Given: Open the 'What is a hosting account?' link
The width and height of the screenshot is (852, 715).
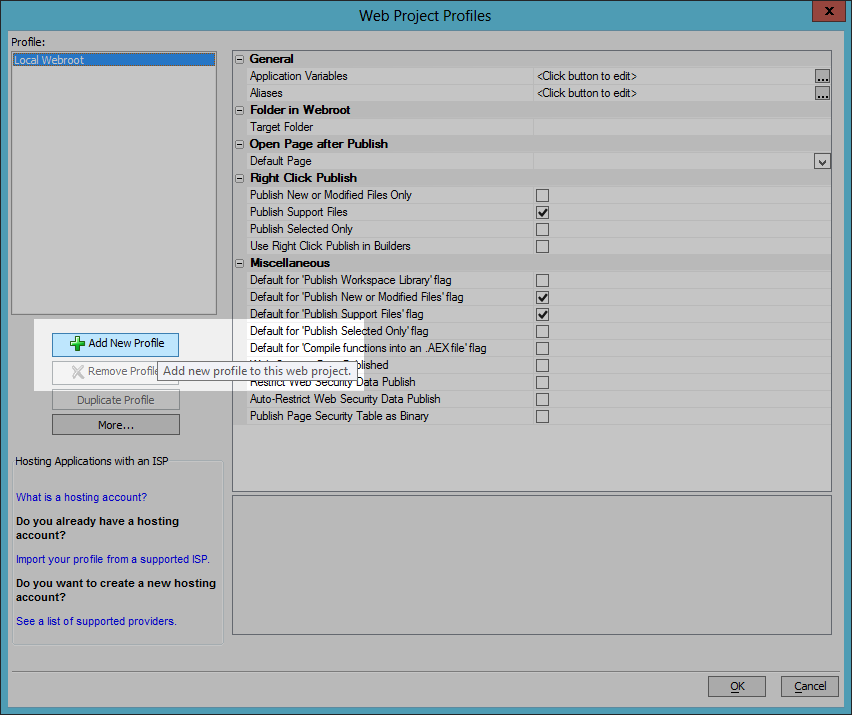Looking at the screenshot, I should point(82,497).
